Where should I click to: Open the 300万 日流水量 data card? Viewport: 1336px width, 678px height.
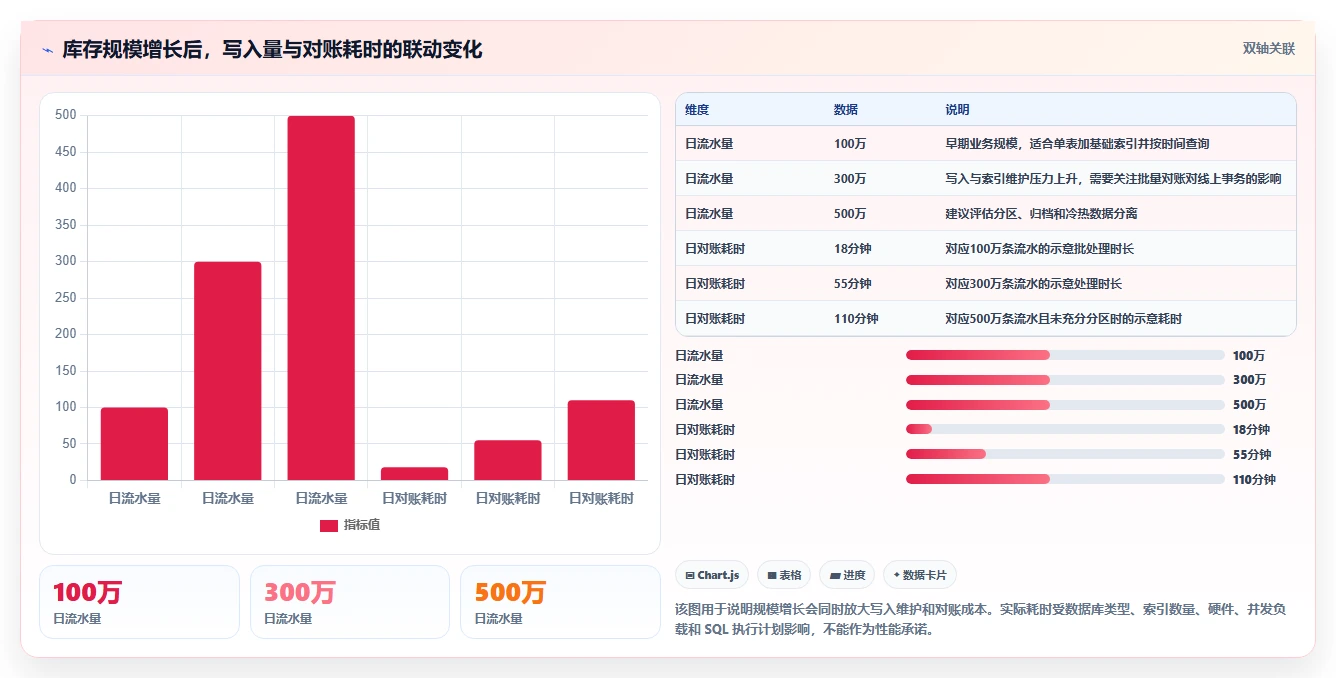click(x=350, y=602)
